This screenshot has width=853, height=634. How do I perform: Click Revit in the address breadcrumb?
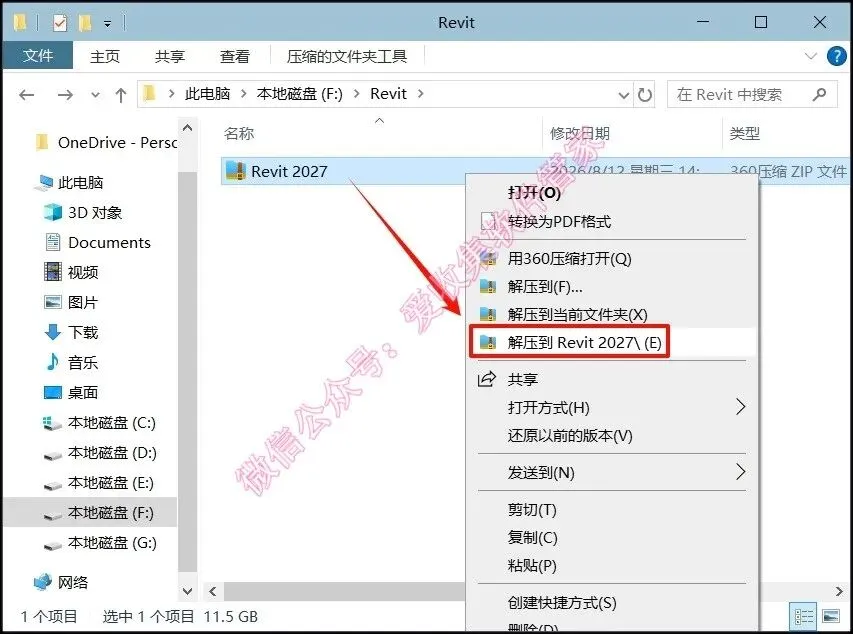point(388,94)
